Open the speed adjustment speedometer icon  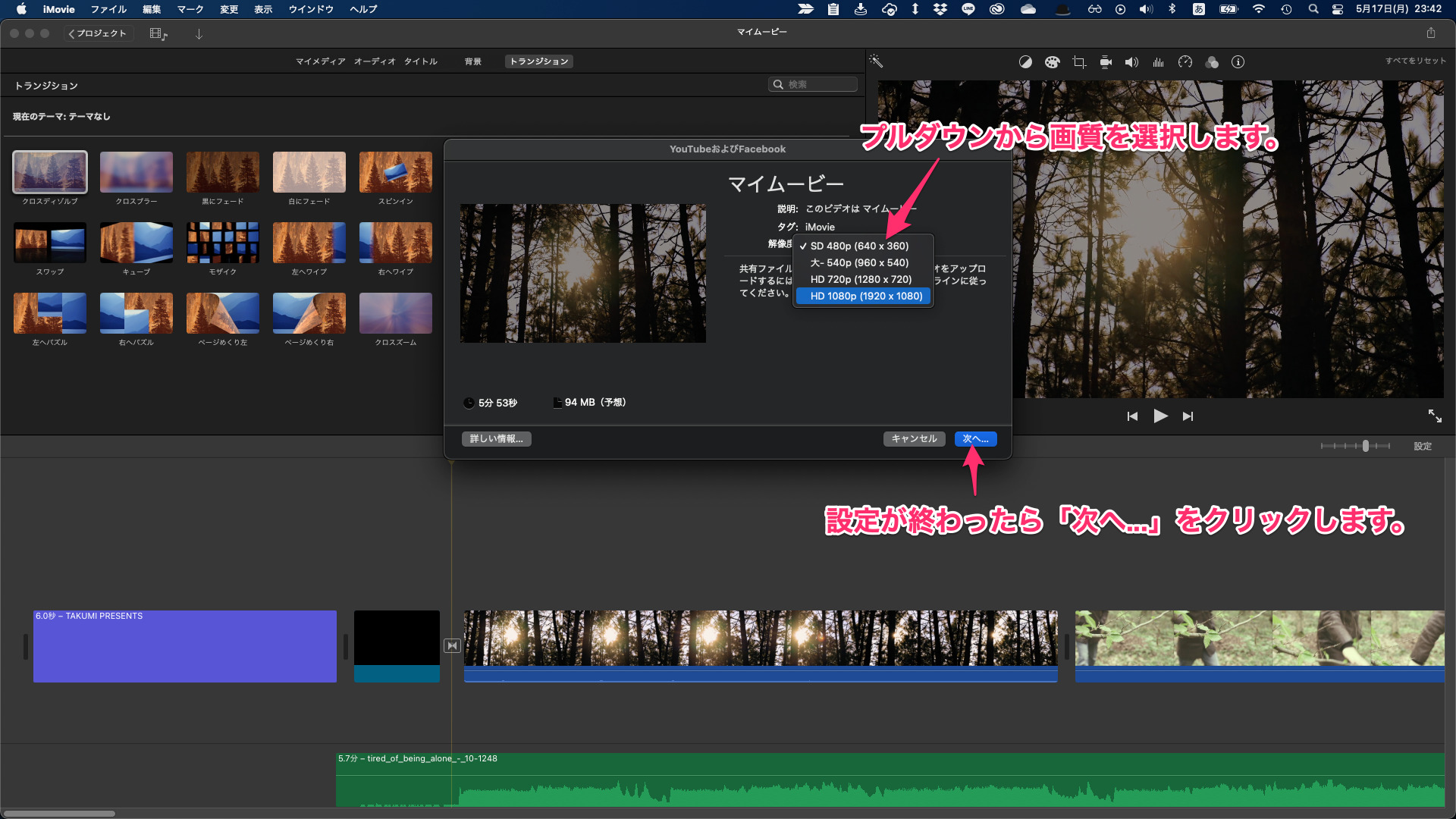coord(1185,62)
